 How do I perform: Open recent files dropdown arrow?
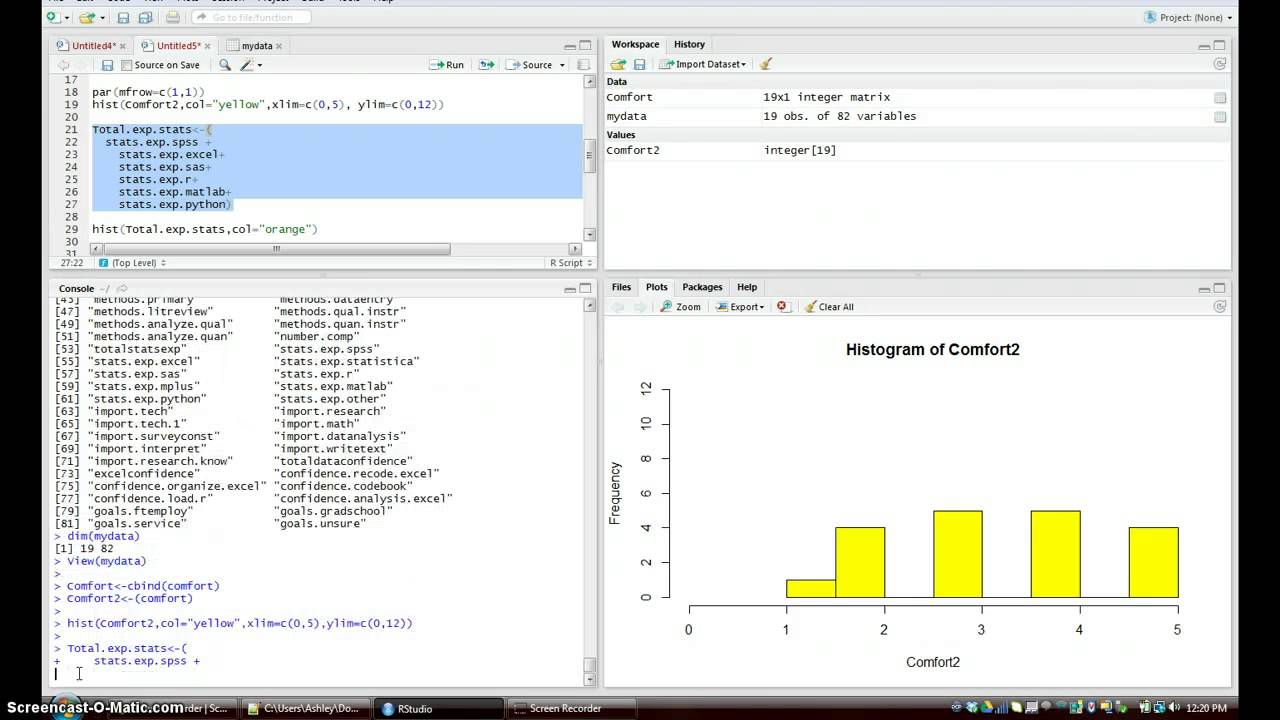(x=102, y=18)
